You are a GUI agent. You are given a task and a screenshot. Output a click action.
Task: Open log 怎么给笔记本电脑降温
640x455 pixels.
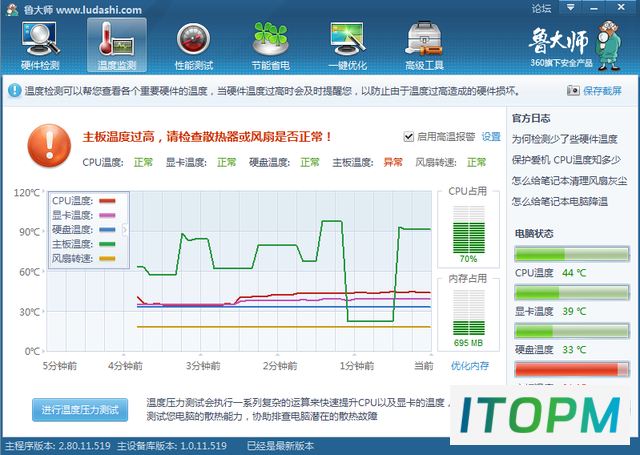560,202
